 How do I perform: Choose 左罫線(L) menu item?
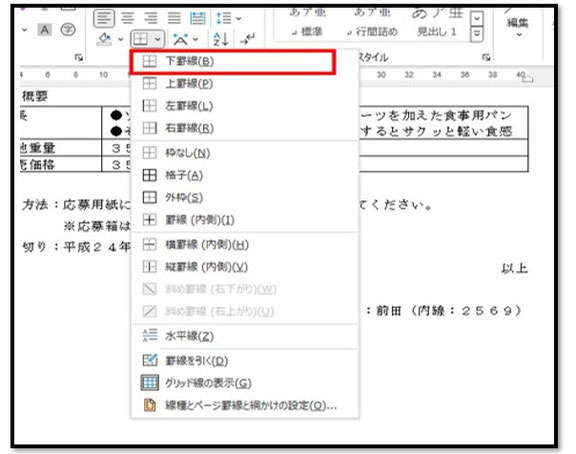(245, 106)
